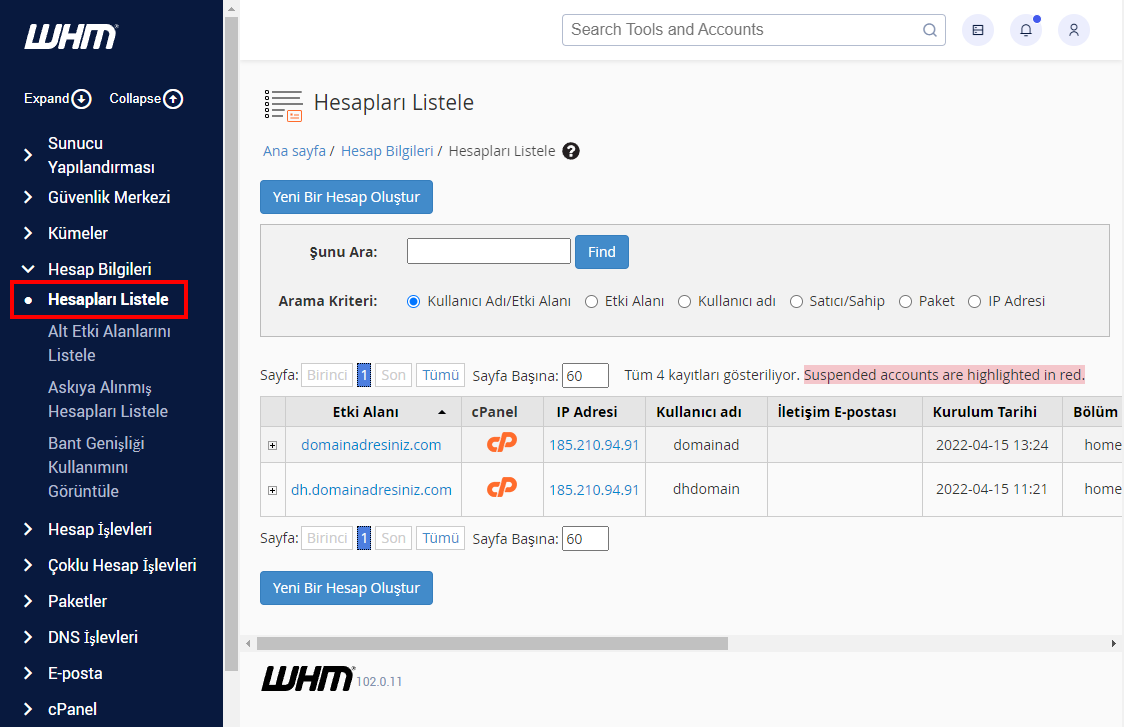Select the Etki Alanı radio button
The height and width of the screenshot is (727, 1124).
click(592, 301)
